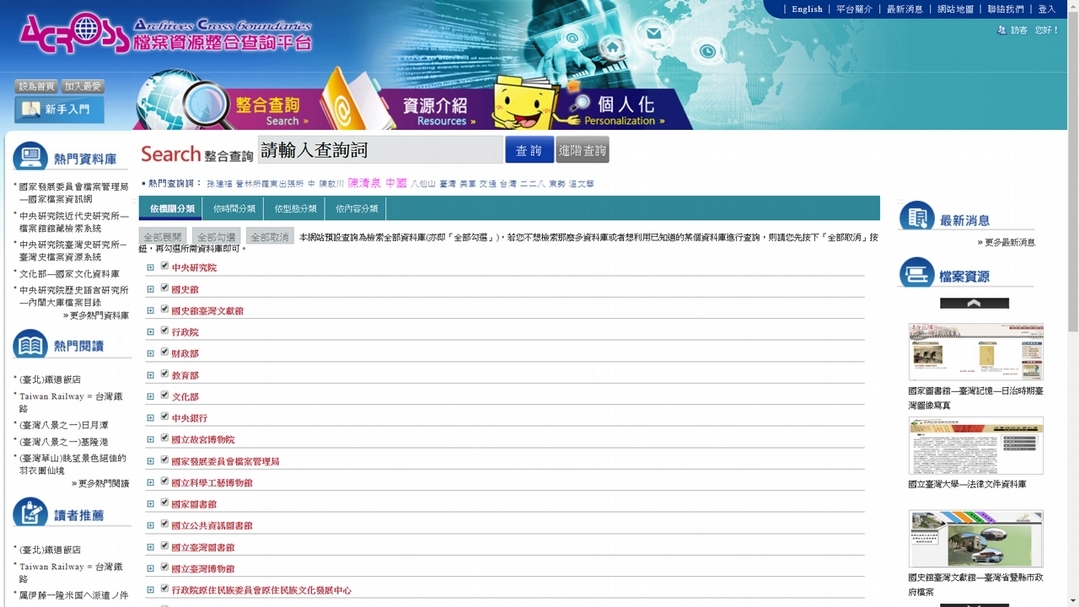
Task: Switch the site language to English
Action: (x=806, y=9)
